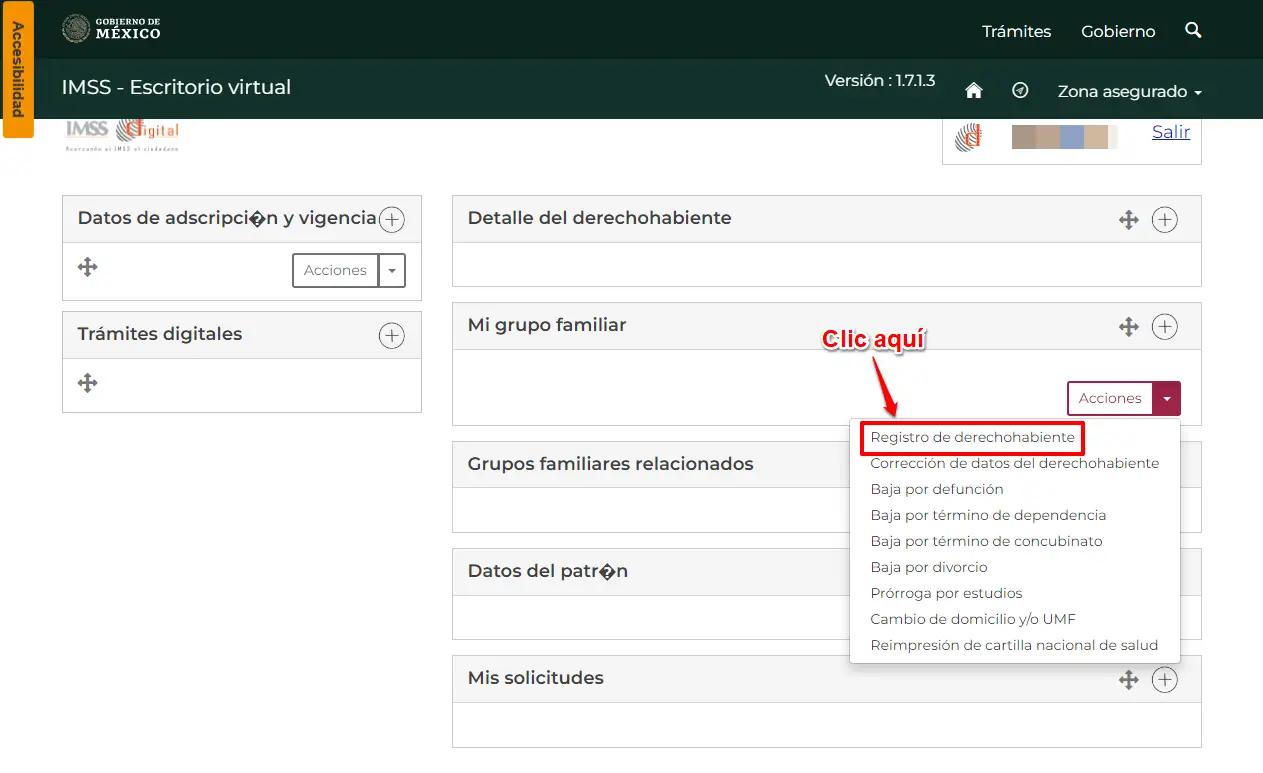Open the Trámites link

(1016, 31)
